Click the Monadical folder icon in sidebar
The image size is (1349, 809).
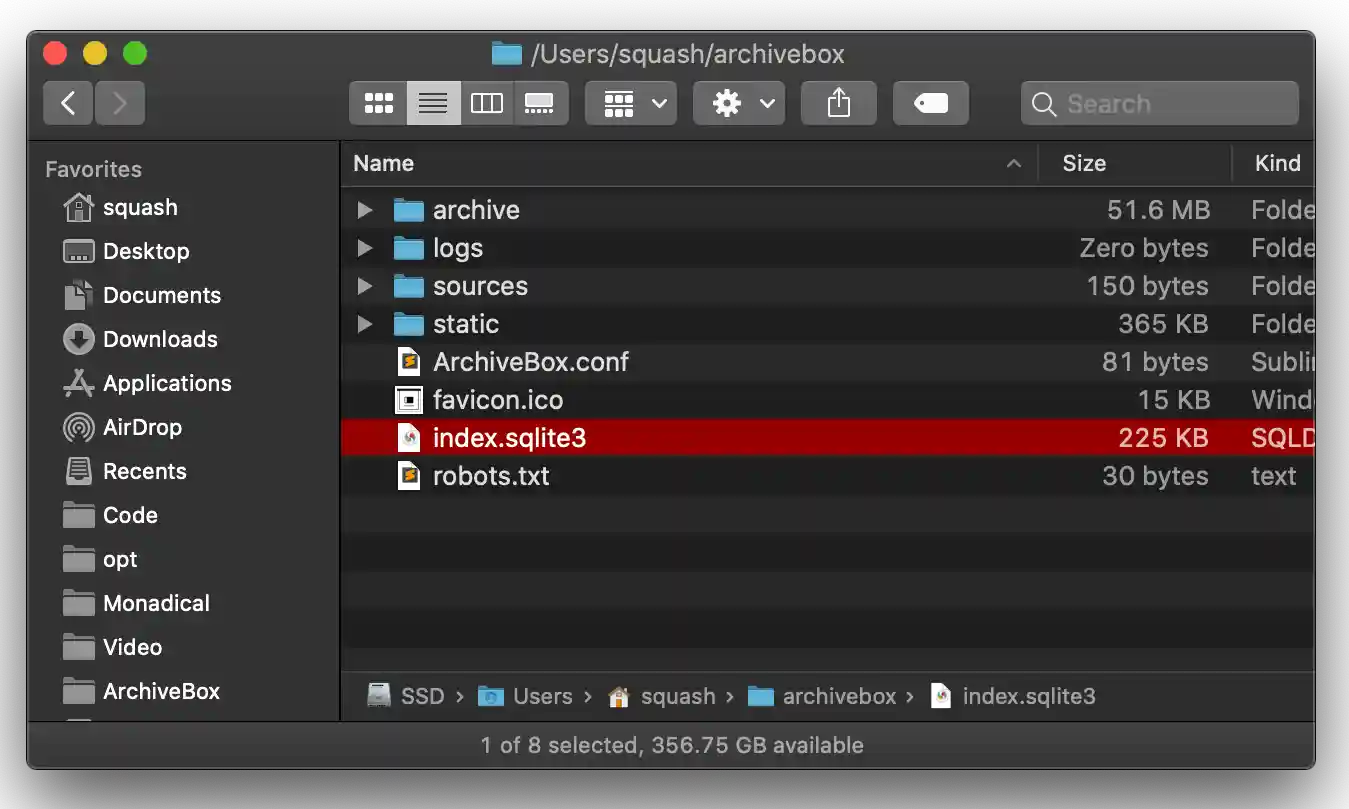pos(78,603)
